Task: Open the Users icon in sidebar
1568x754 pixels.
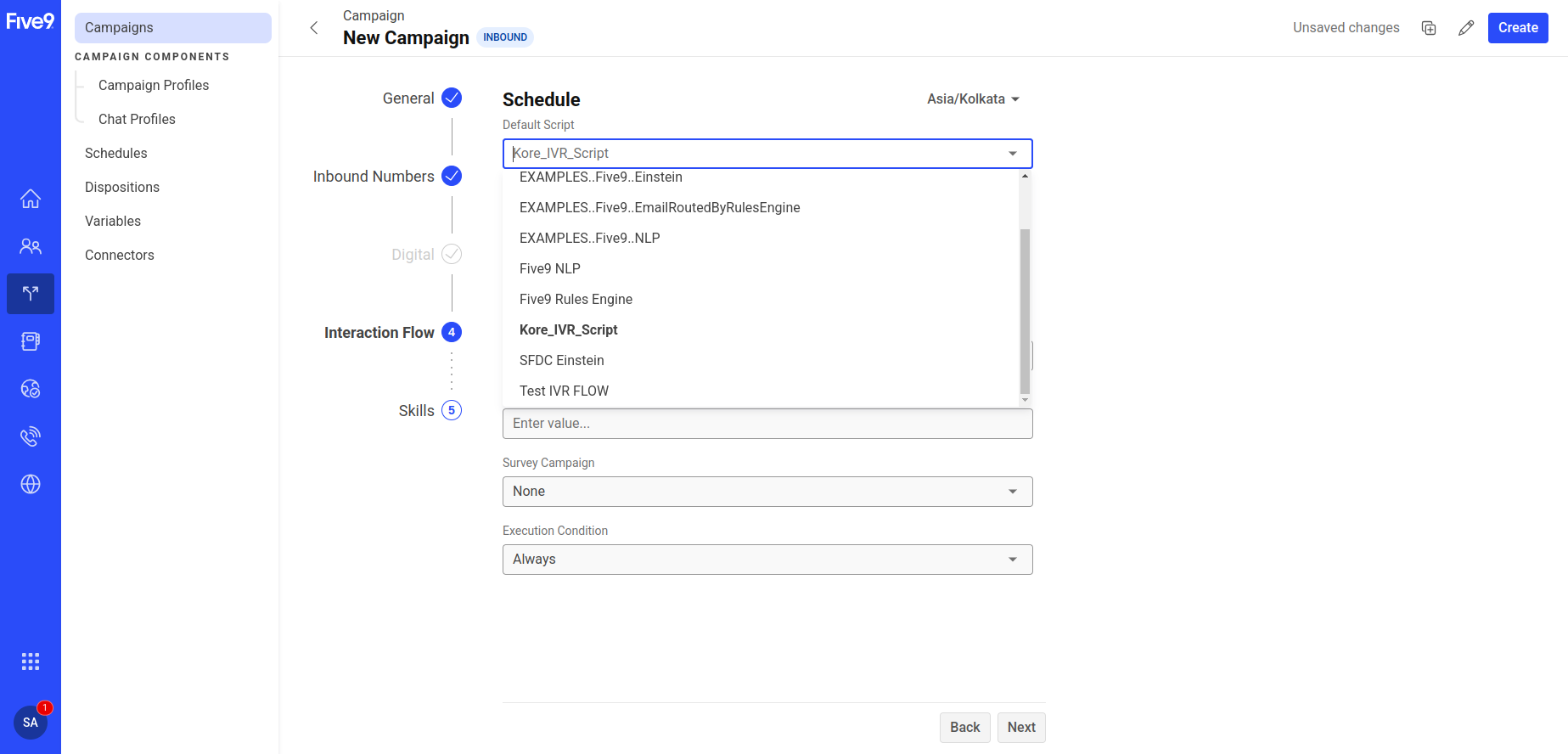Action: [31, 246]
